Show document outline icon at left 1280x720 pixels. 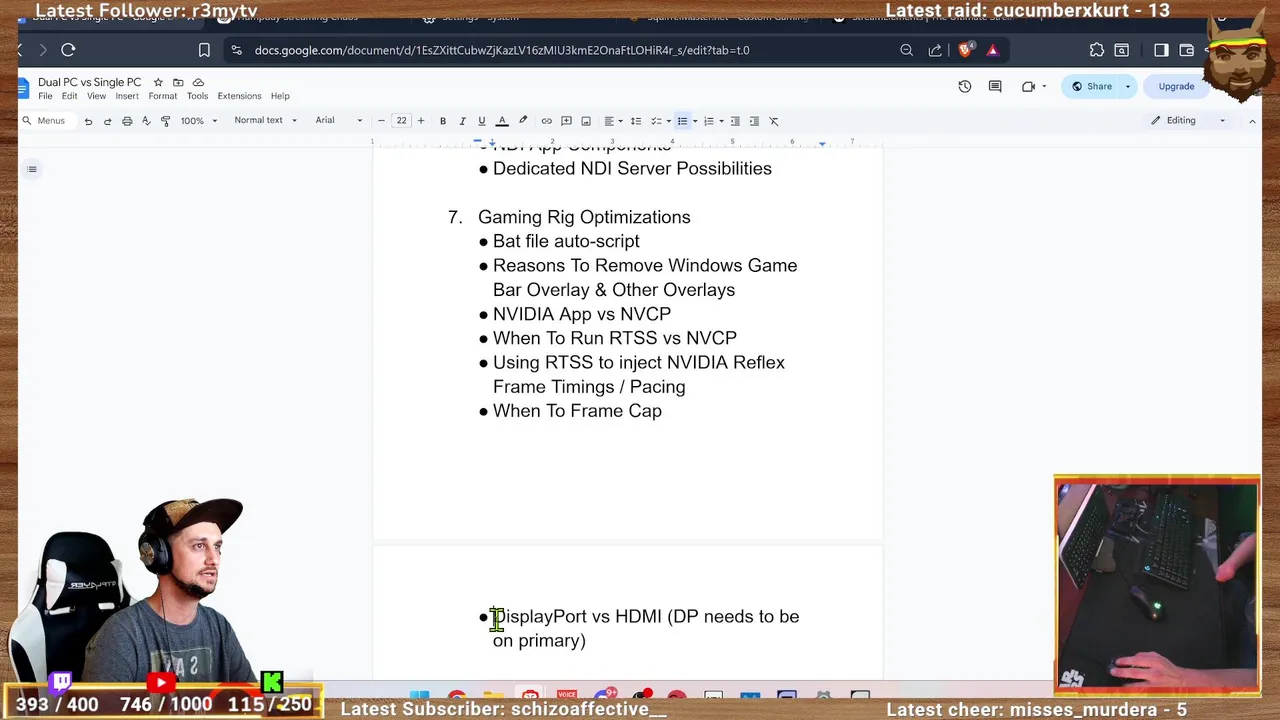32,169
